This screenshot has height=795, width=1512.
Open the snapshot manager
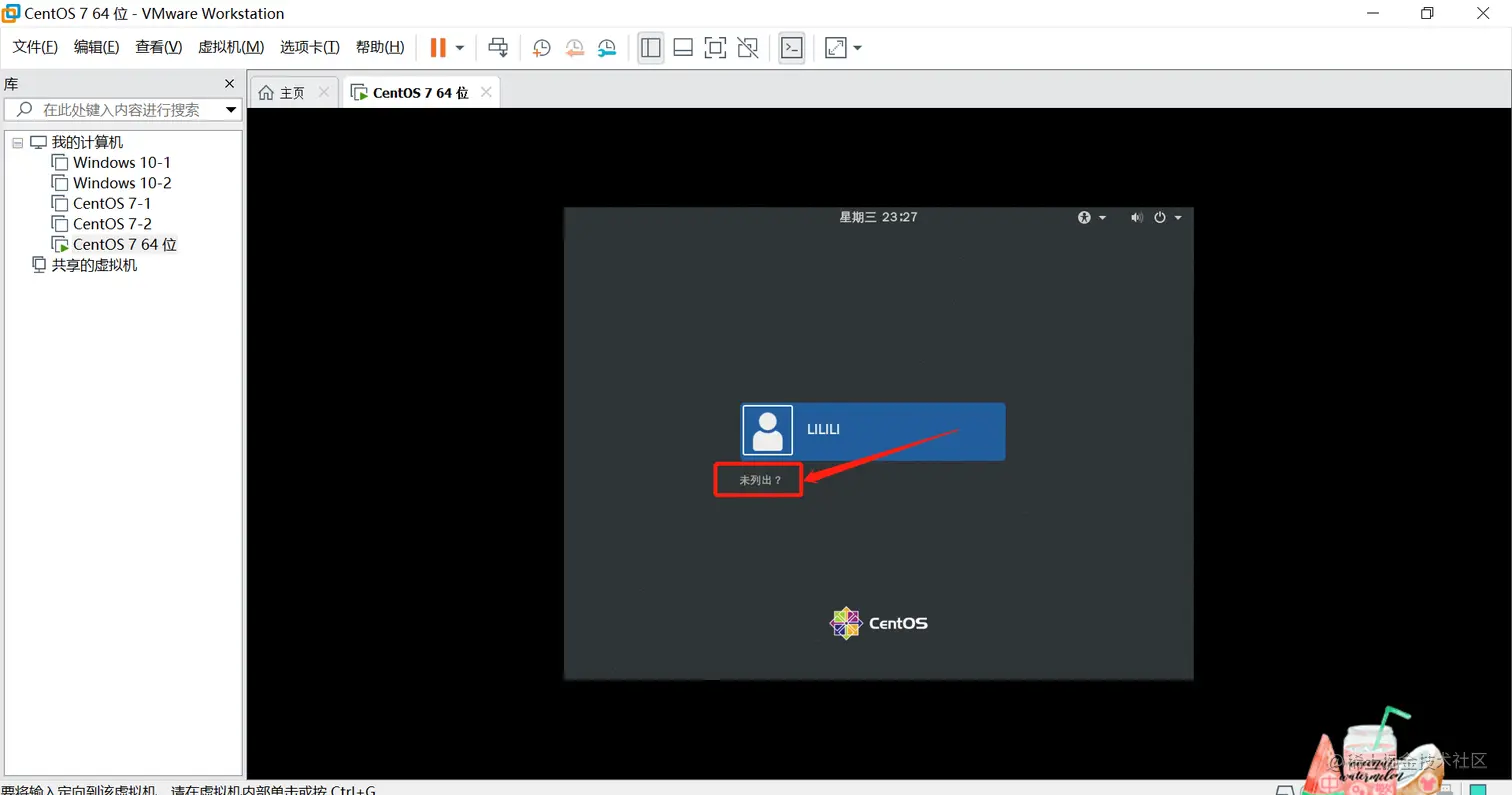(x=608, y=47)
